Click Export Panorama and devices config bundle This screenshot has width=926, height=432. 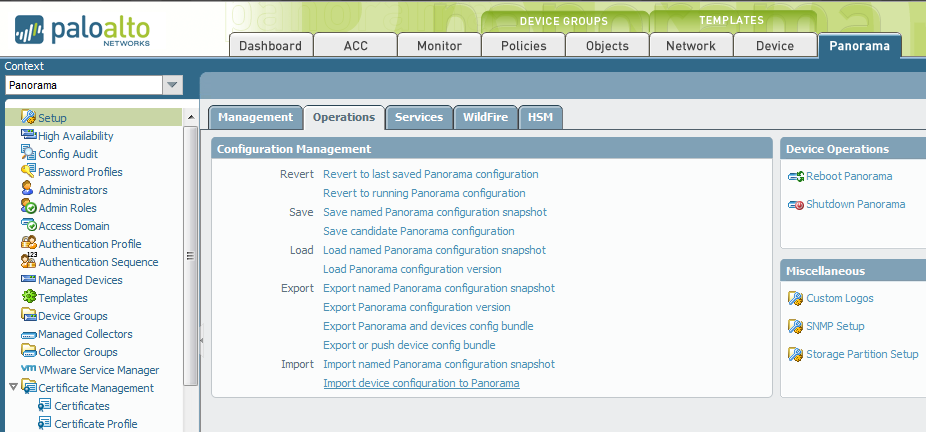click(x=428, y=326)
